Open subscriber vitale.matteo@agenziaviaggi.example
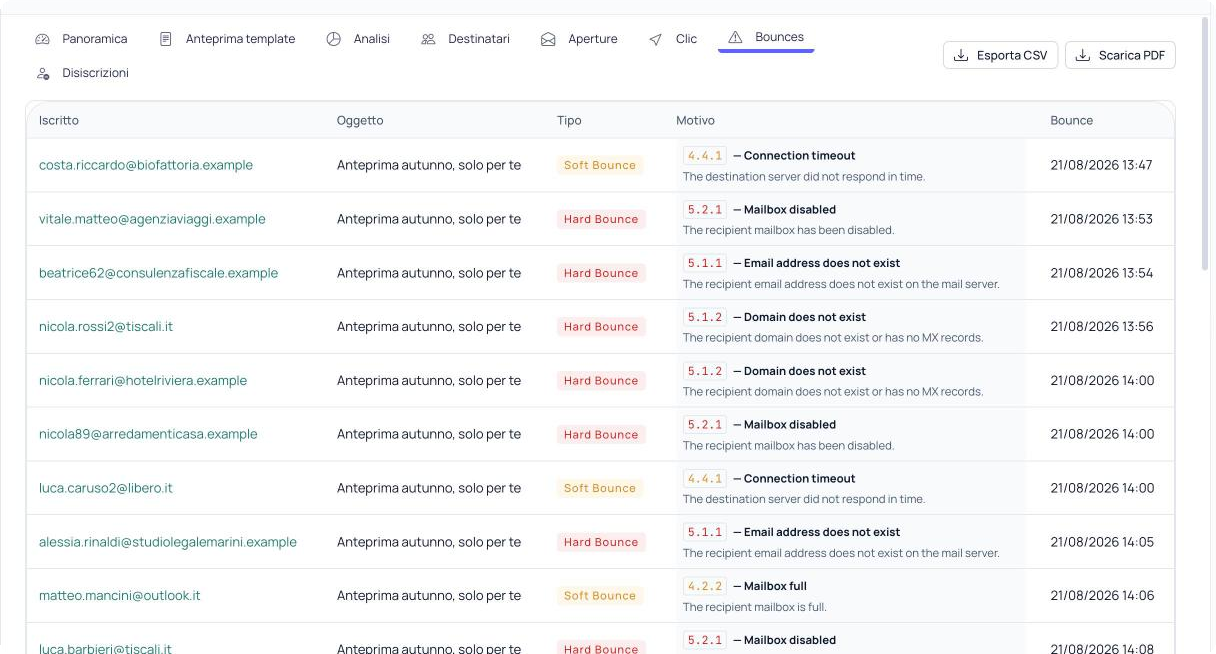Viewport: 1216px width, 654px height. click(x=152, y=219)
